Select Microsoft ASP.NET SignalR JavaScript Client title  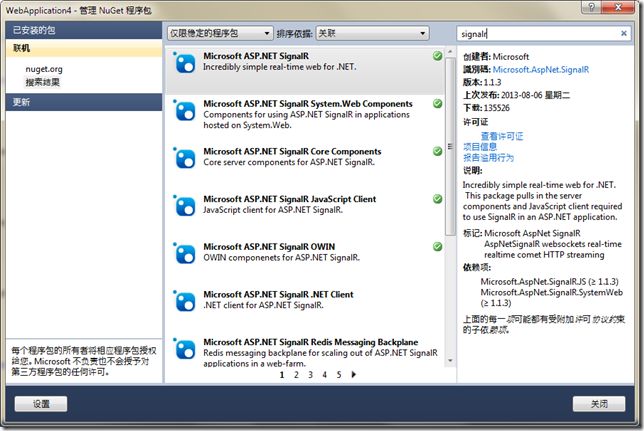click(x=290, y=199)
